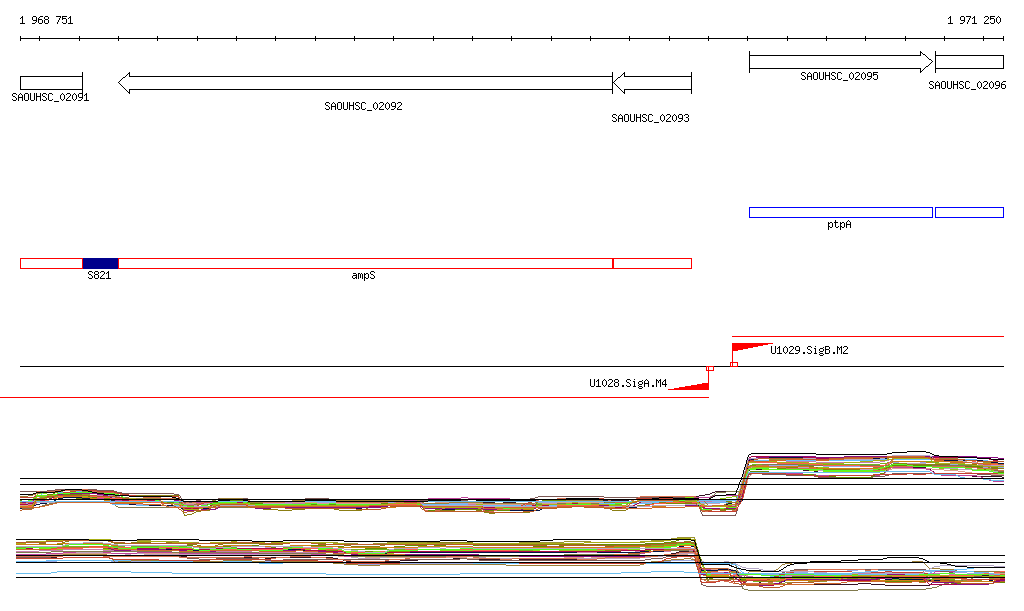The width and height of the screenshot is (1024, 611).
Task: Click the red ampS annotation bar
Action: point(365,264)
